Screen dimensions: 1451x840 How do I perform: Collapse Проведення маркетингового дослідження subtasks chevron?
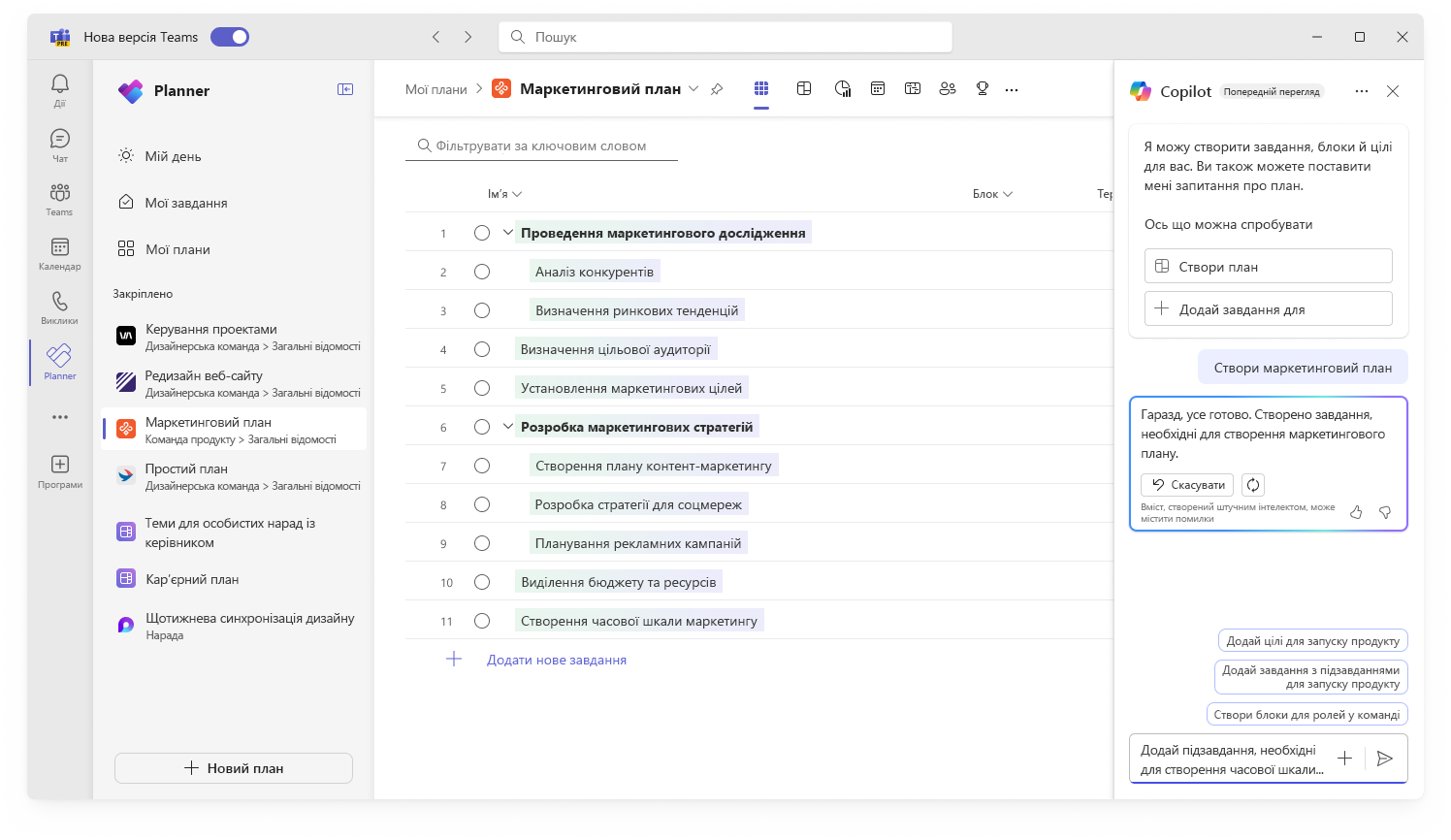point(508,233)
